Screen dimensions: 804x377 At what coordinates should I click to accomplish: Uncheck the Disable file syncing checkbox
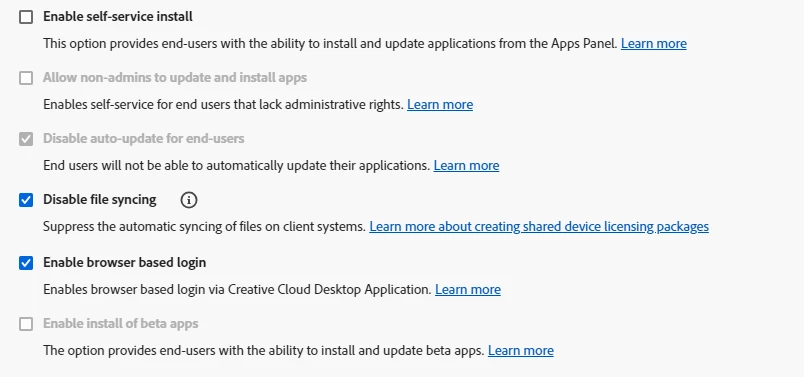(26, 200)
